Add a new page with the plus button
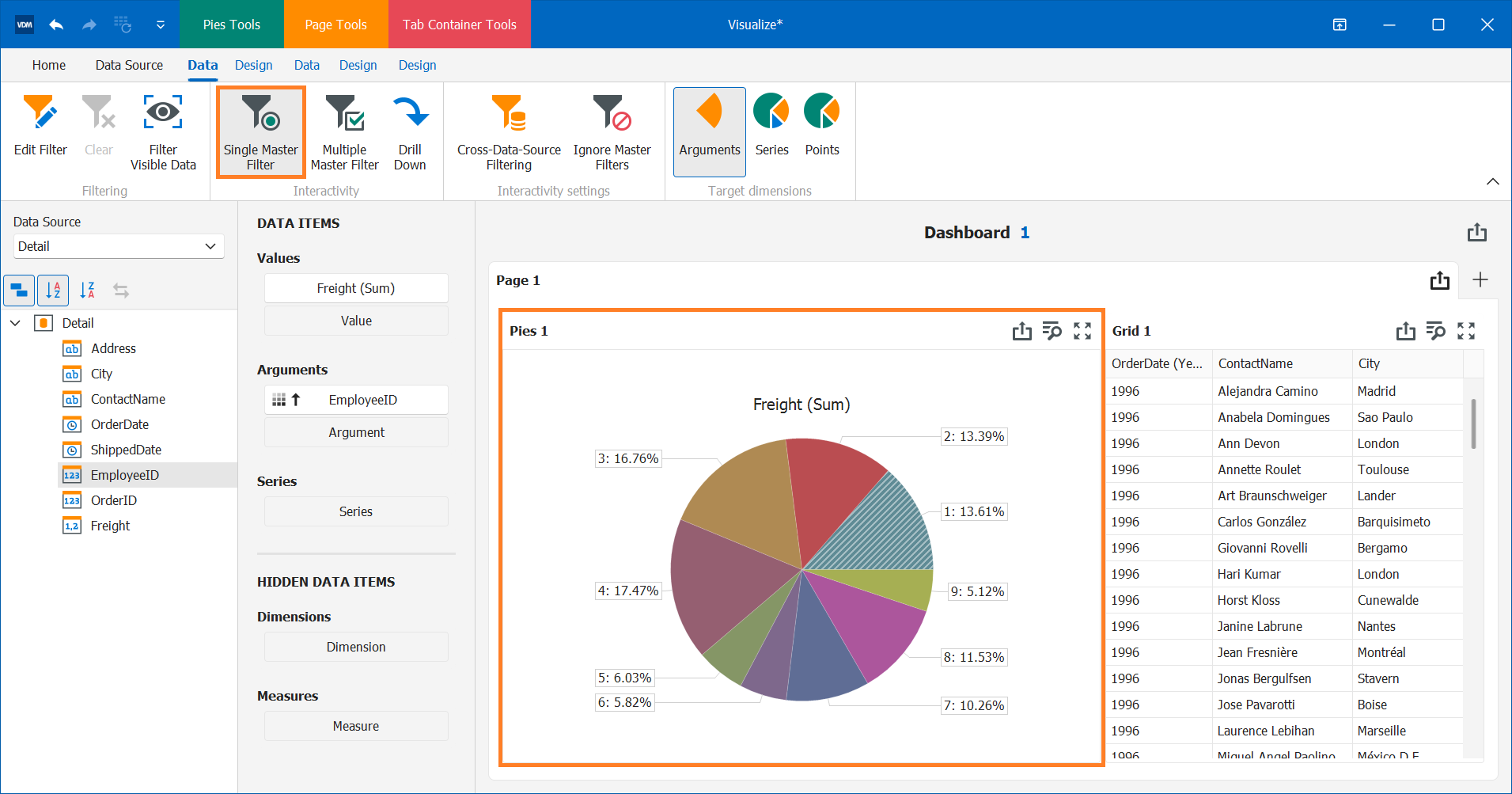This screenshot has height=794, width=1512. point(1480,280)
